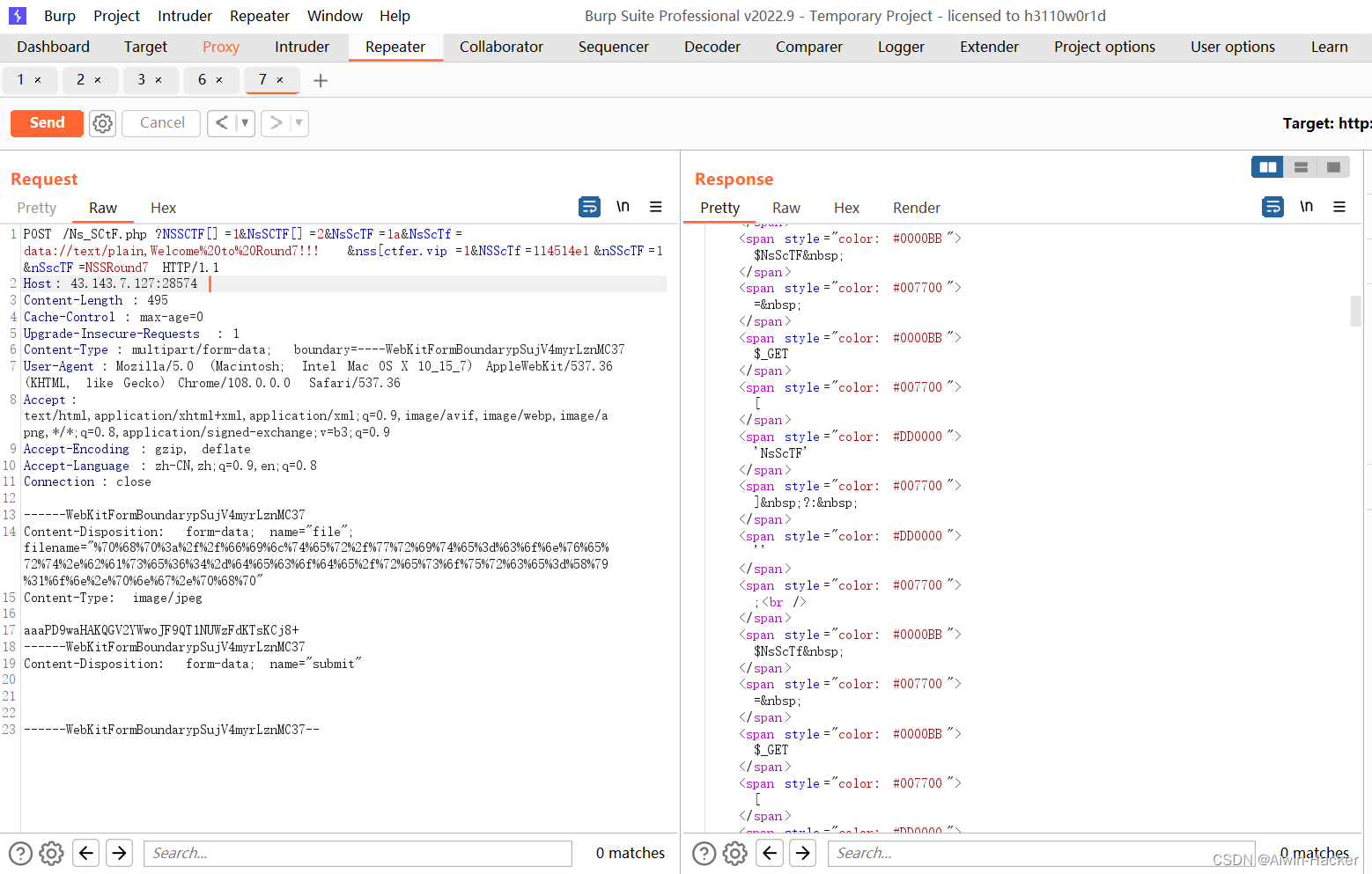1372x874 pixels.
Task: Select combined tabbed layout view
Action: 1333,167
